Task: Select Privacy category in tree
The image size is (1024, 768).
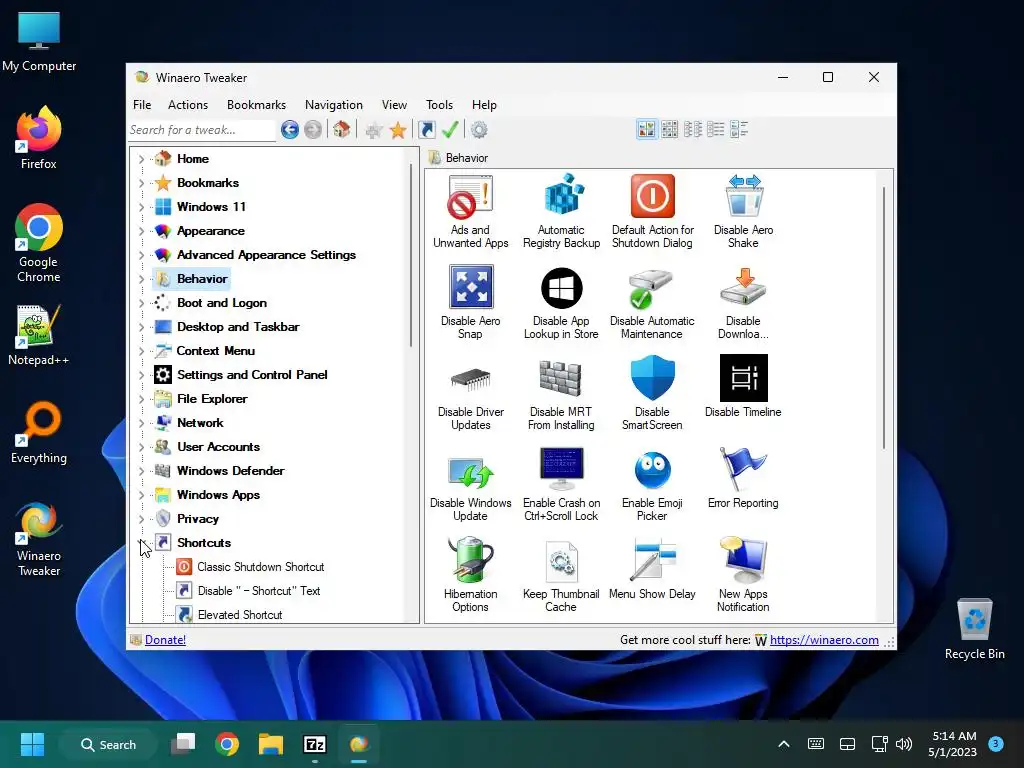Action: [x=197, y=519]
